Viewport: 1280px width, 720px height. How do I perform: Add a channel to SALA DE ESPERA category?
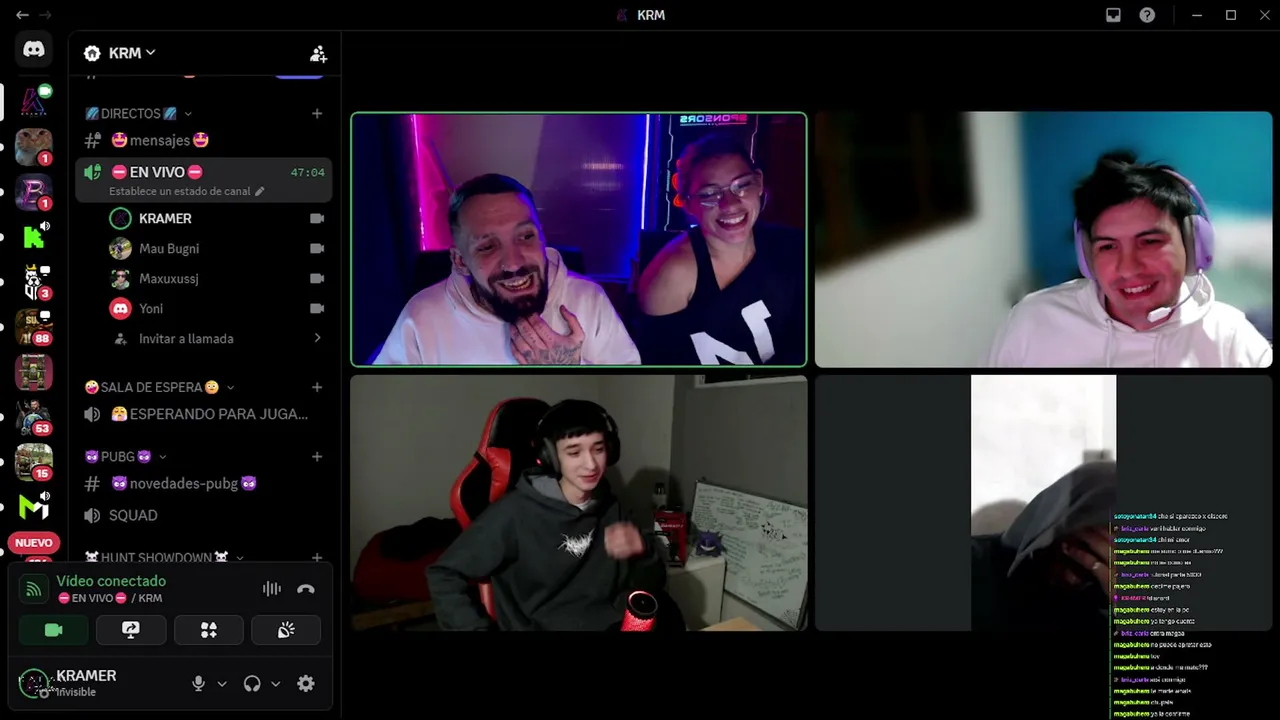317,387
